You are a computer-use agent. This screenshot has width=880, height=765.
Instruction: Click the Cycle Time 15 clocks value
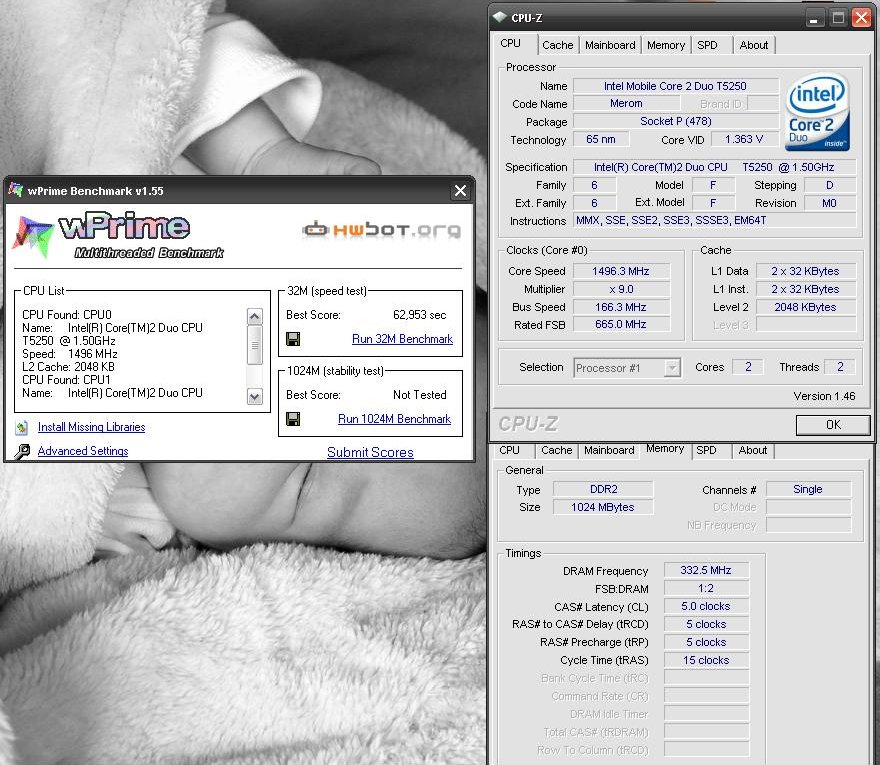tap(706, 660)
